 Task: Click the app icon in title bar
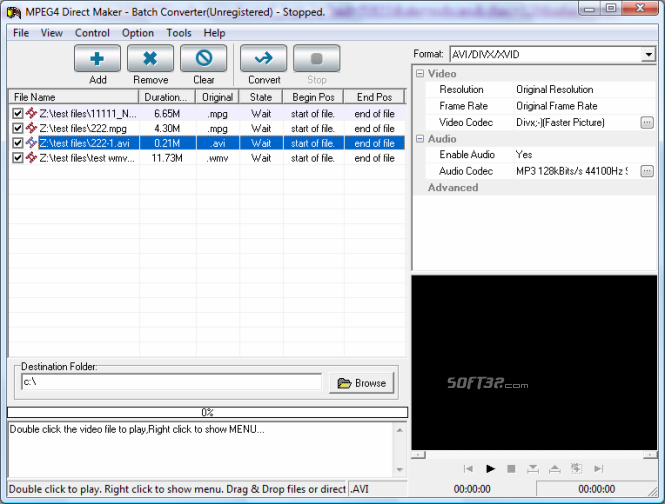pos(14,12)
